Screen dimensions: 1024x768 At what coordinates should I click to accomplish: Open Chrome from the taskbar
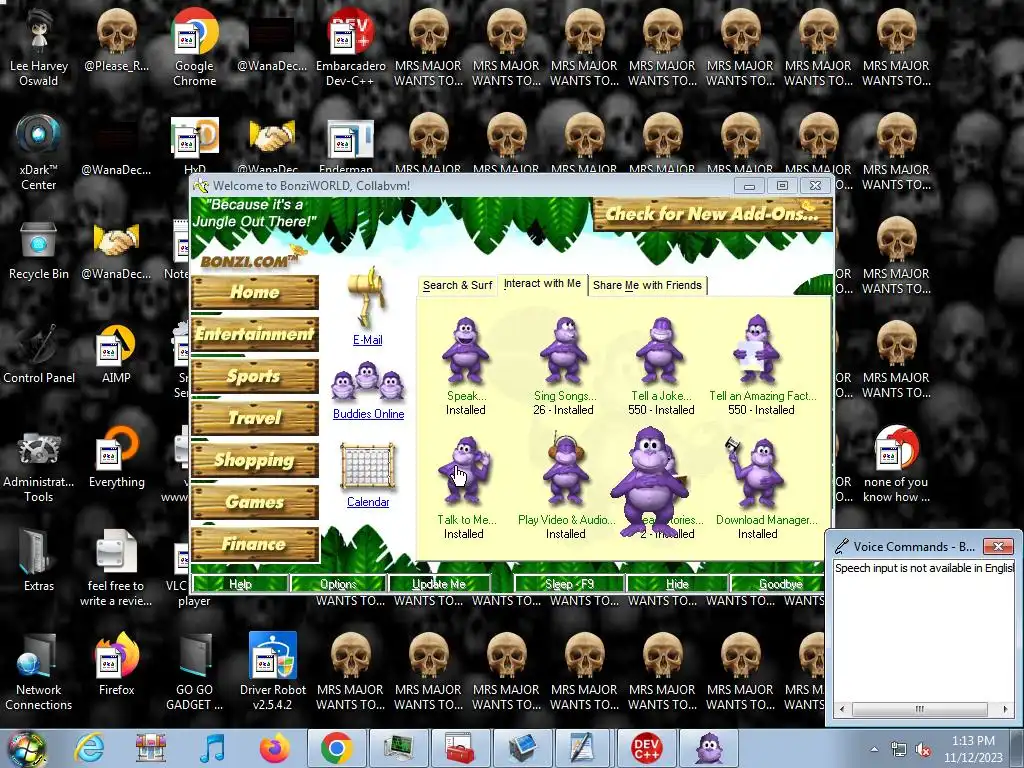tap(337, 748)
